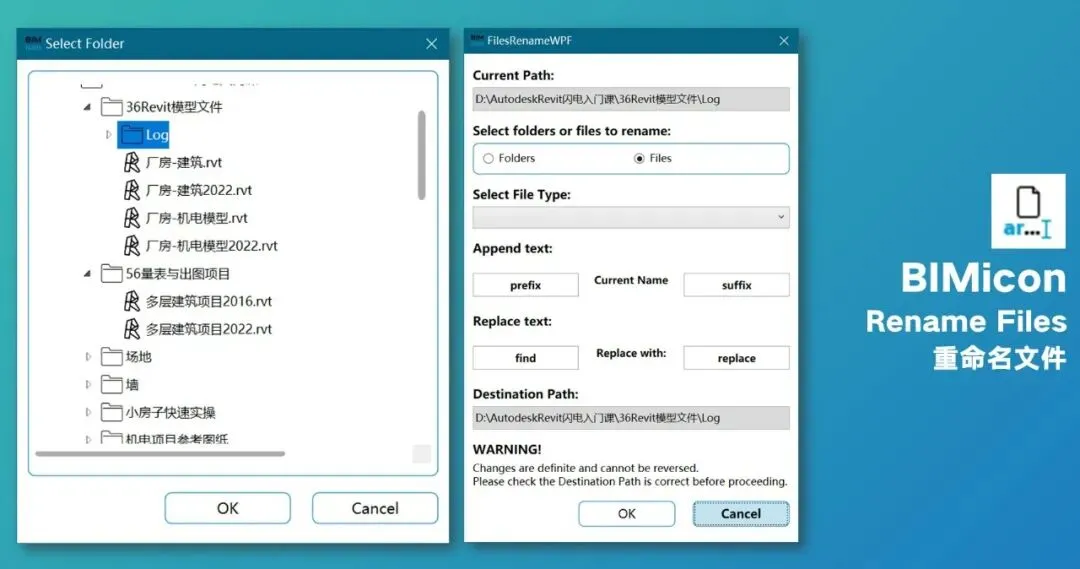Click the Replace with: label
This screenshot has height=569, width=1080.
631,353
